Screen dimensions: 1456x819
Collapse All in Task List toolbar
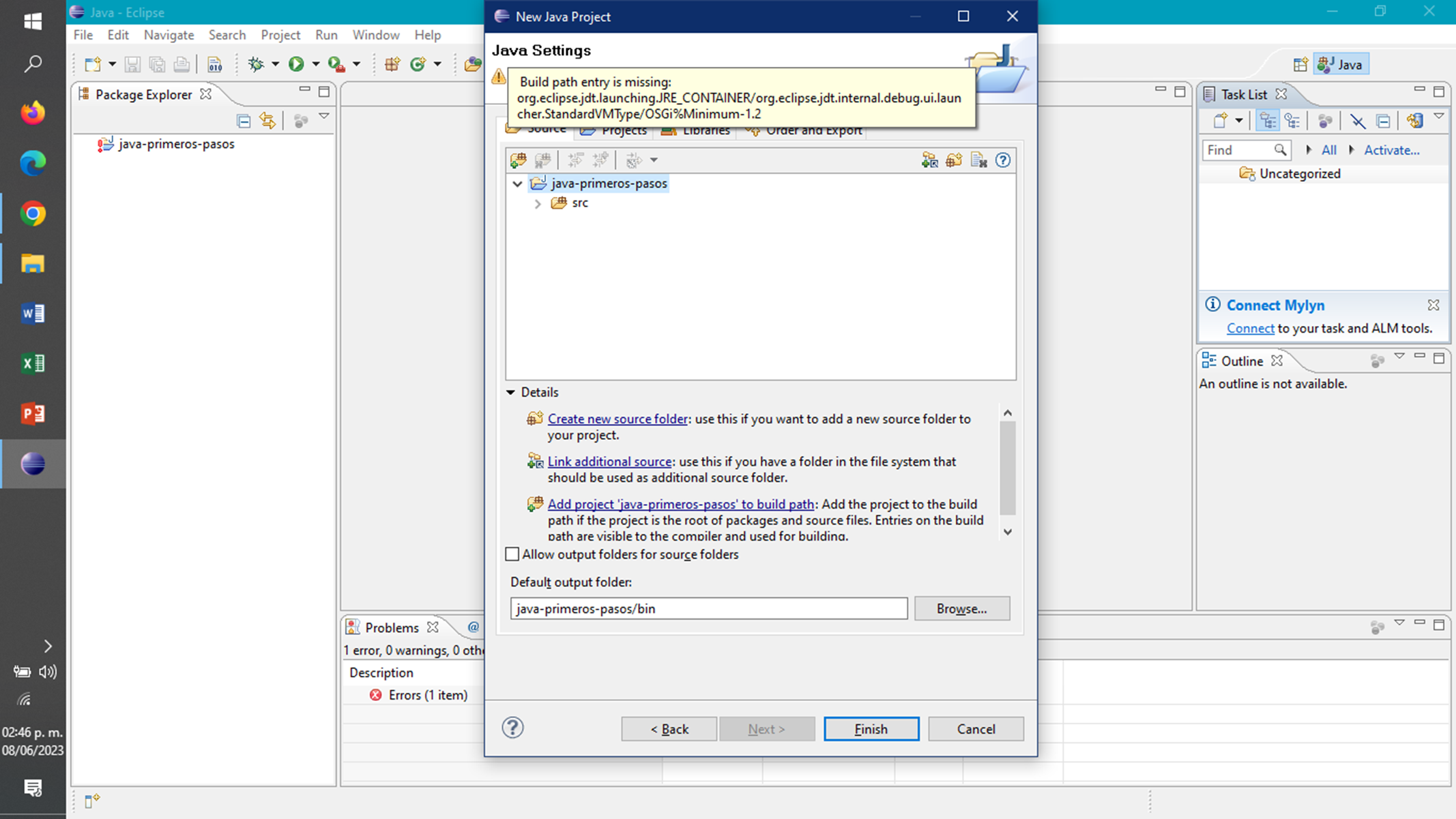(1384, 121)
